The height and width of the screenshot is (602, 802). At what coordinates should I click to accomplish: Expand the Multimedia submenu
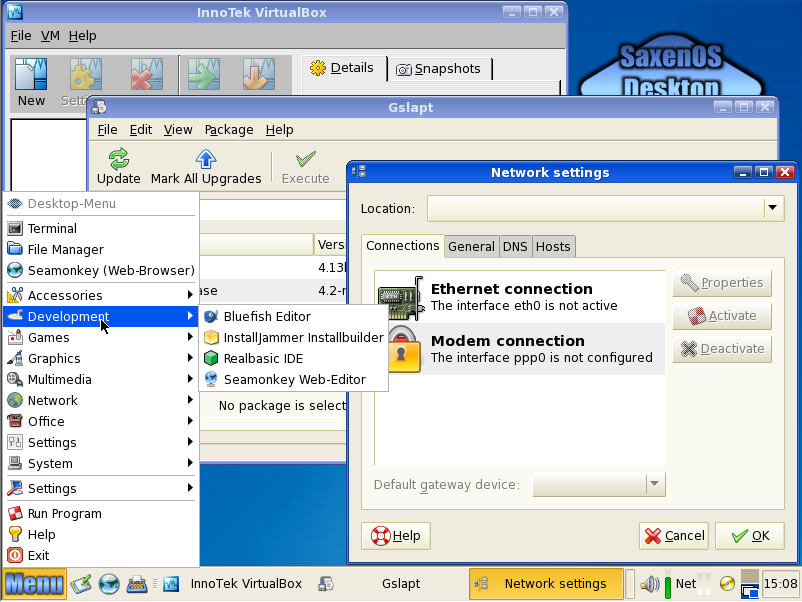pyautogui.click(x=101, y=380)
